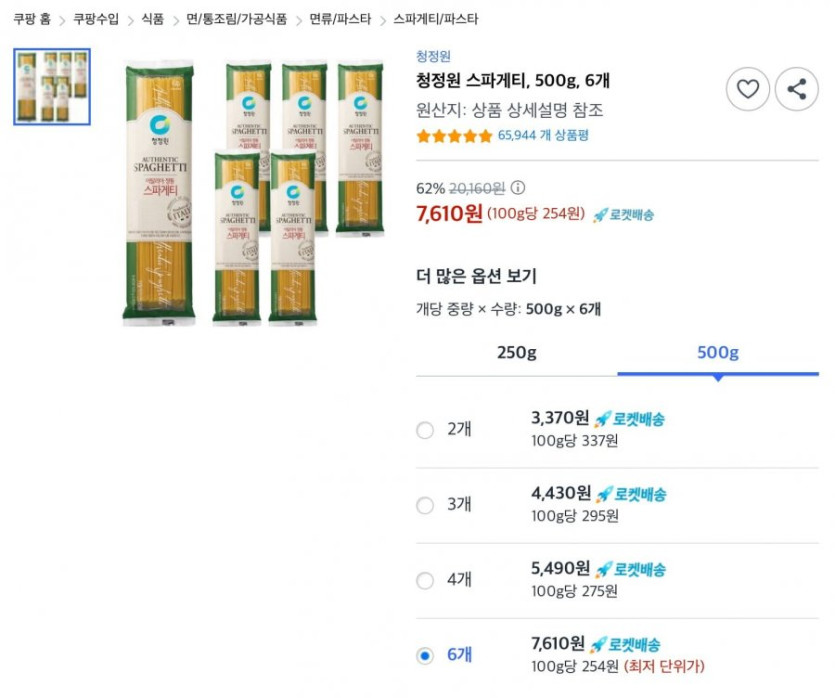The height and width of the screenshot is (698, 835).
Task: Open the 65,944 개 상품평 reviews link
Action: click(x=544, y=136)
